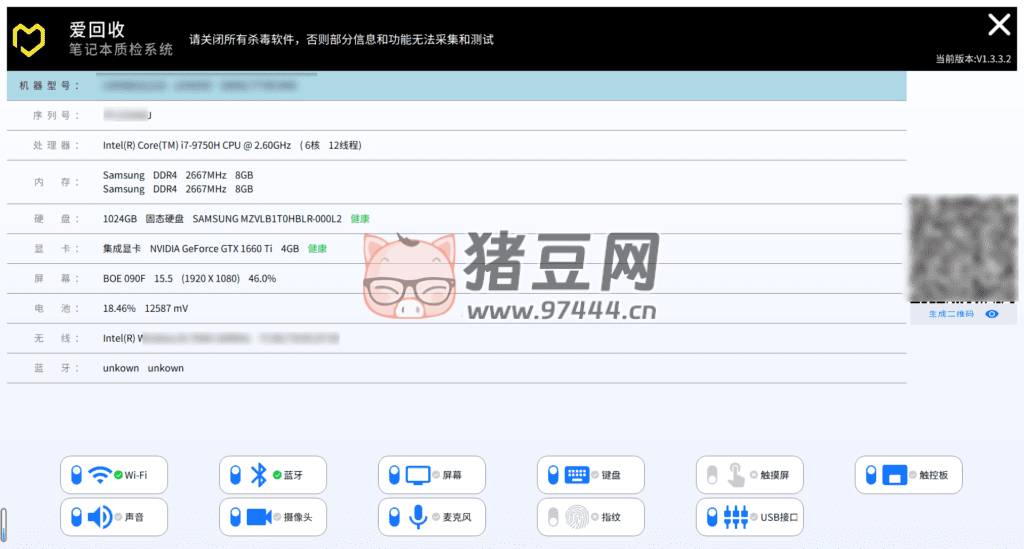
Task: Click the fingerprint (指纹) icon
Action: 577,517
